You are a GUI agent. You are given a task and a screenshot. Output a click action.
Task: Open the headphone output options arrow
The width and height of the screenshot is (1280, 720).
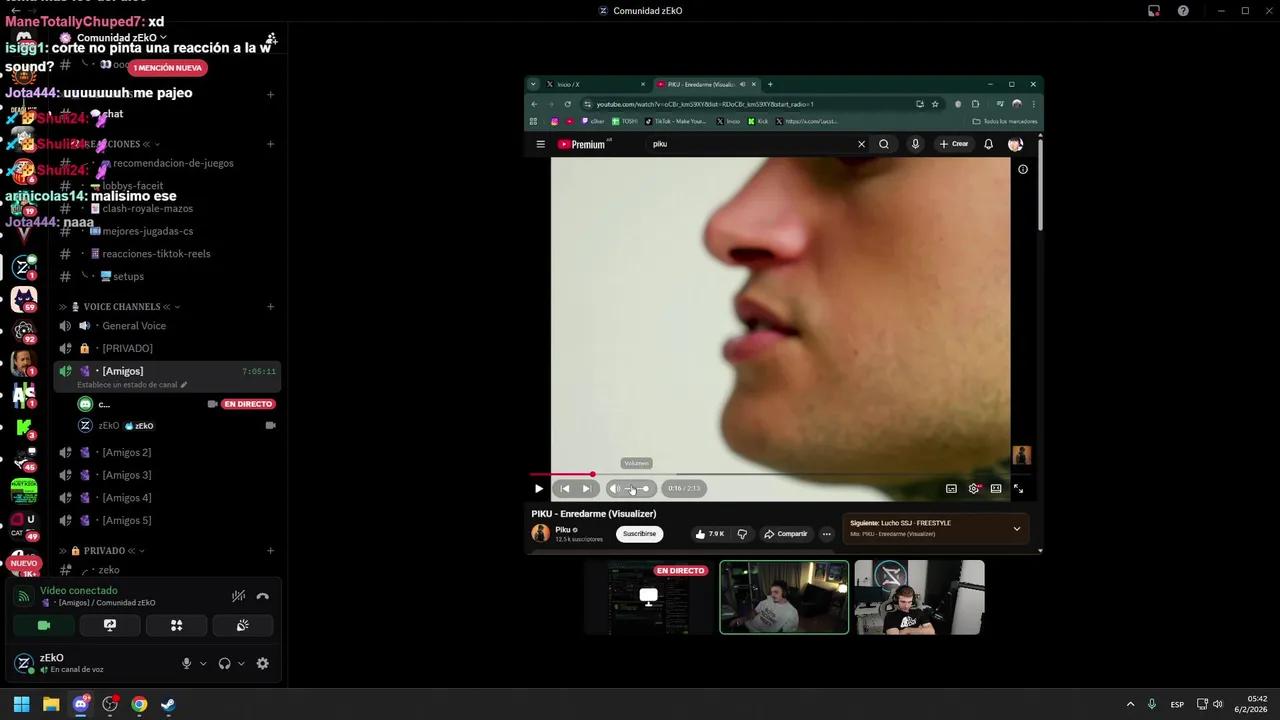pyautogui.click(x=241, y=663)
